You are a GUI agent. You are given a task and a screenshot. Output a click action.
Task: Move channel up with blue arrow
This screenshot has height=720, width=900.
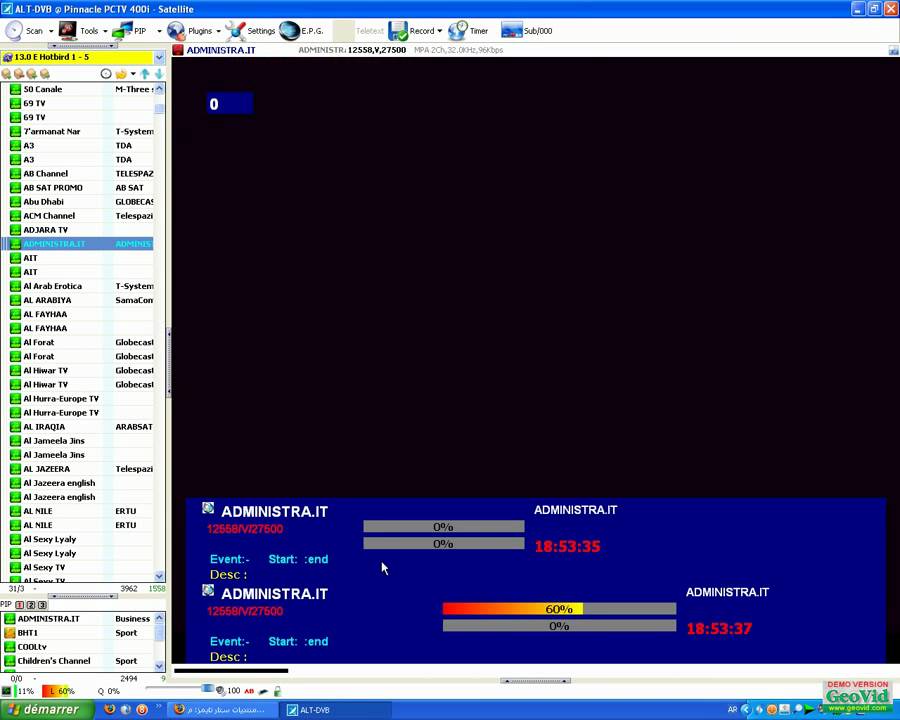(x=145, y=73)
